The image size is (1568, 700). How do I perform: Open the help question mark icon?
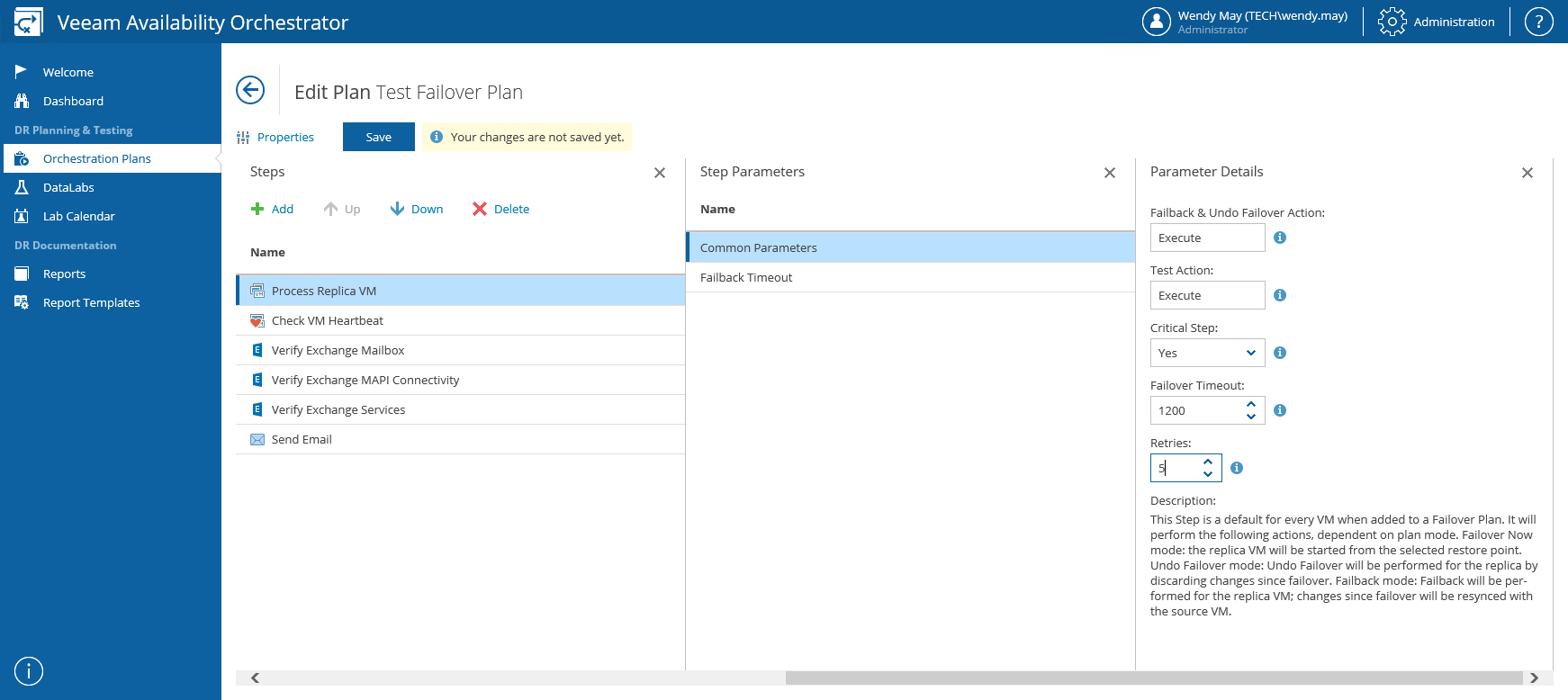point(1539,22)
